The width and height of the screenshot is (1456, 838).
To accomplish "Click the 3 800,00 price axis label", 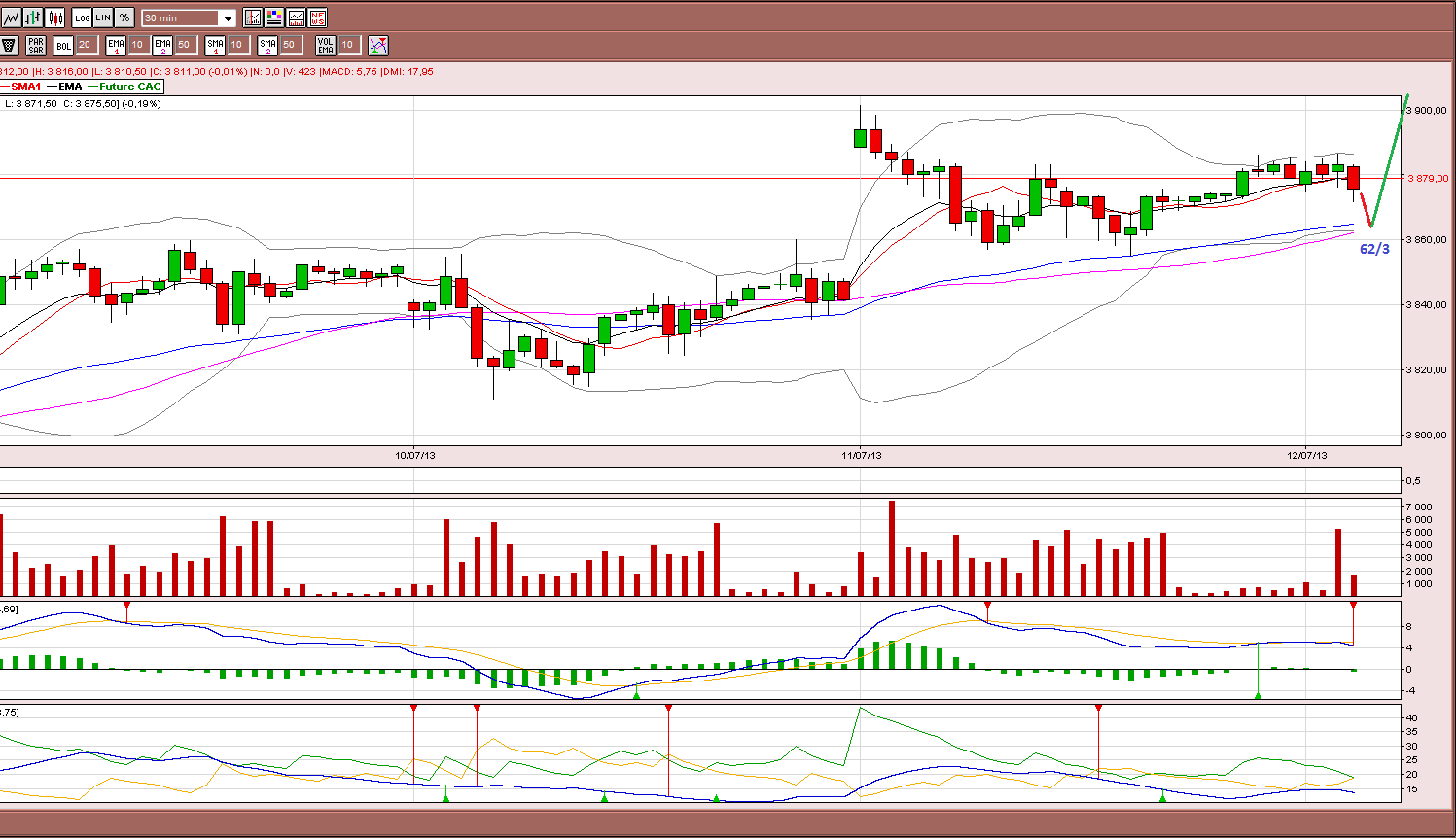I will coord(1427,435).
